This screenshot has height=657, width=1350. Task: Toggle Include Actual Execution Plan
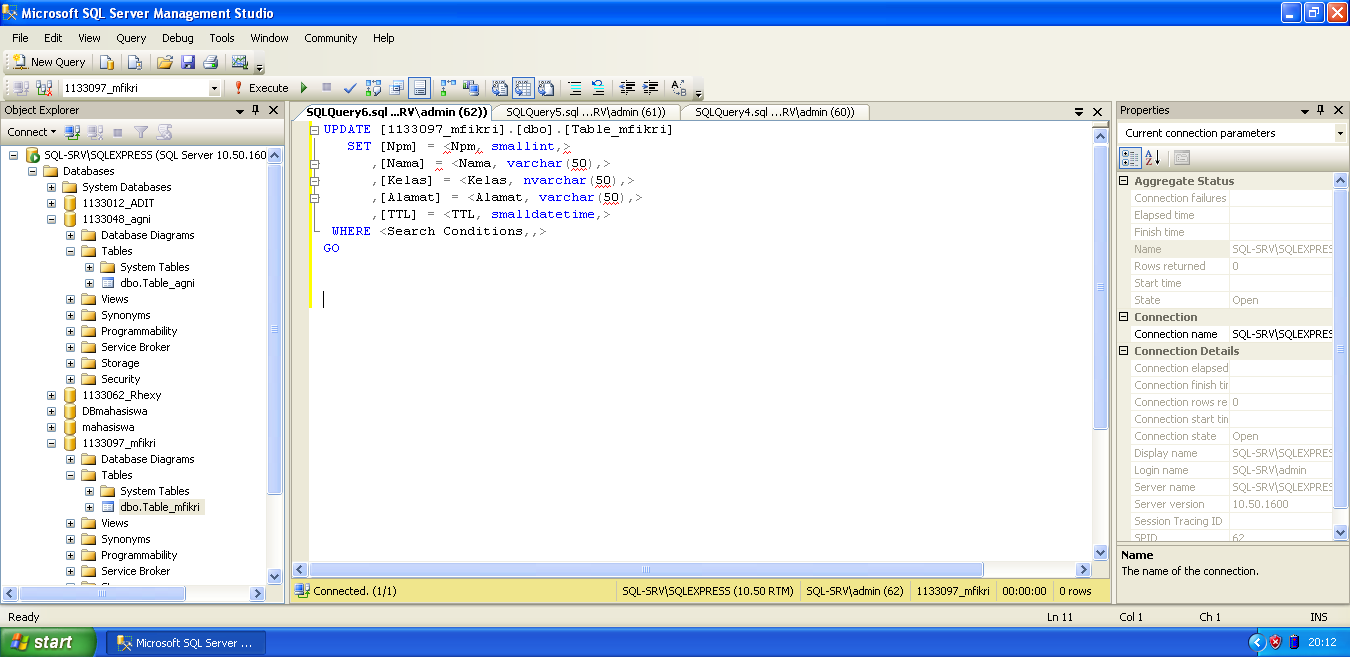click(x=448, y=88)
